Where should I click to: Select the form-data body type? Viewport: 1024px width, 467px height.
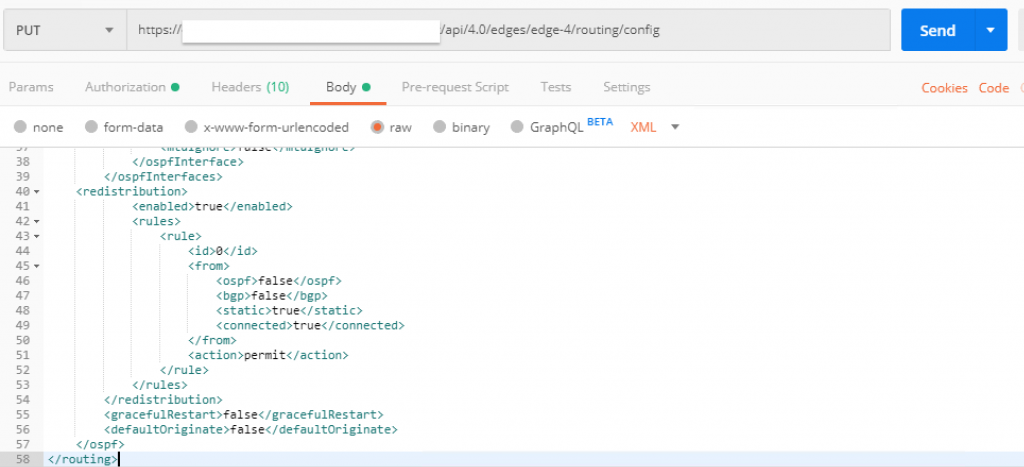[x=124, y=127]
